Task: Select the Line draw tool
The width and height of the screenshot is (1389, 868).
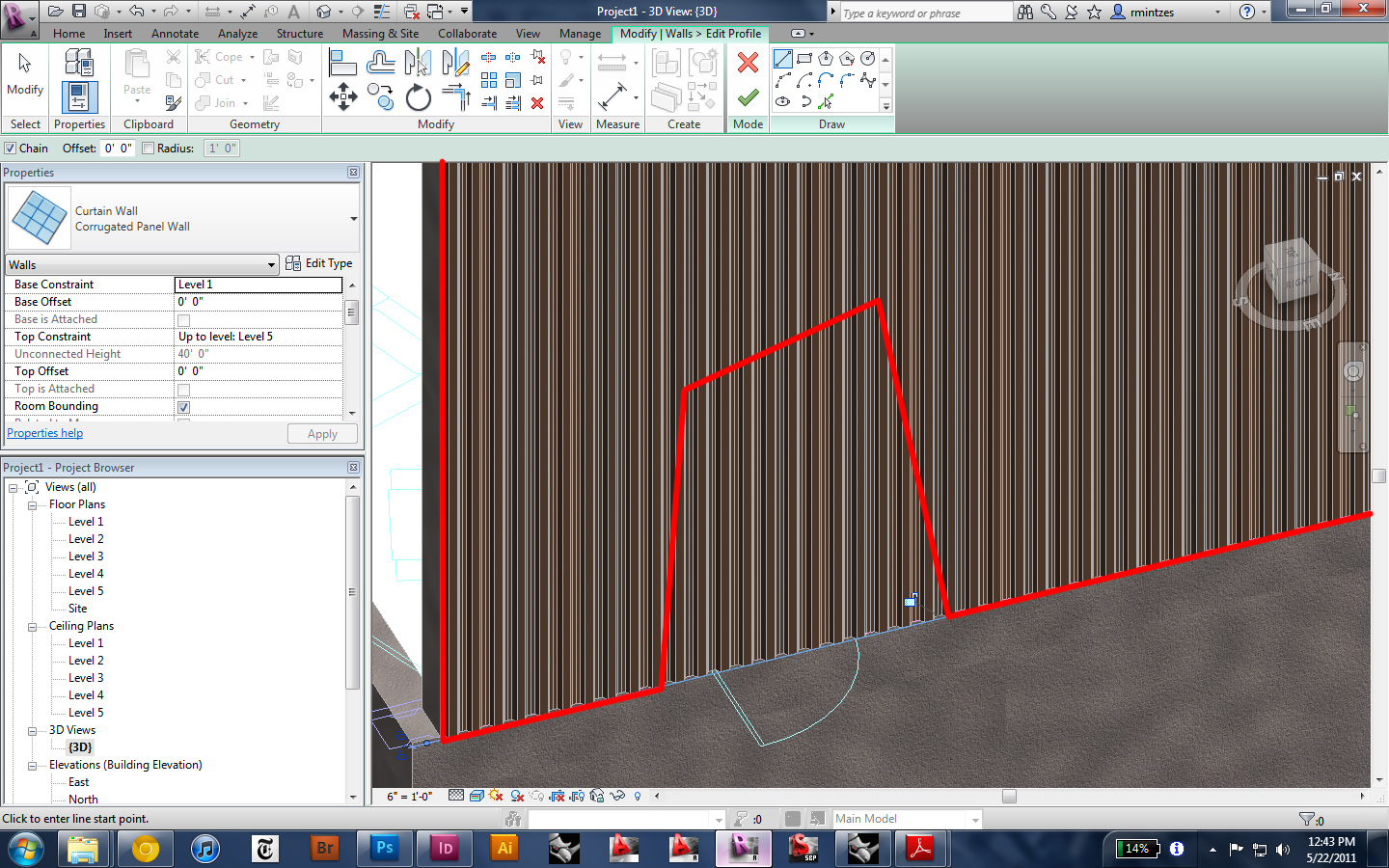Action: (783, 59)
